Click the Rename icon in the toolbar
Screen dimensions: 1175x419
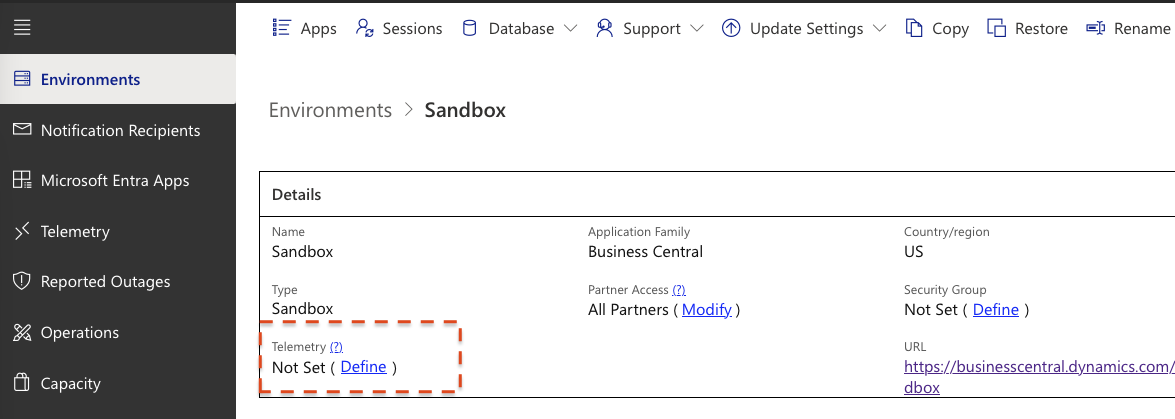1095,28
